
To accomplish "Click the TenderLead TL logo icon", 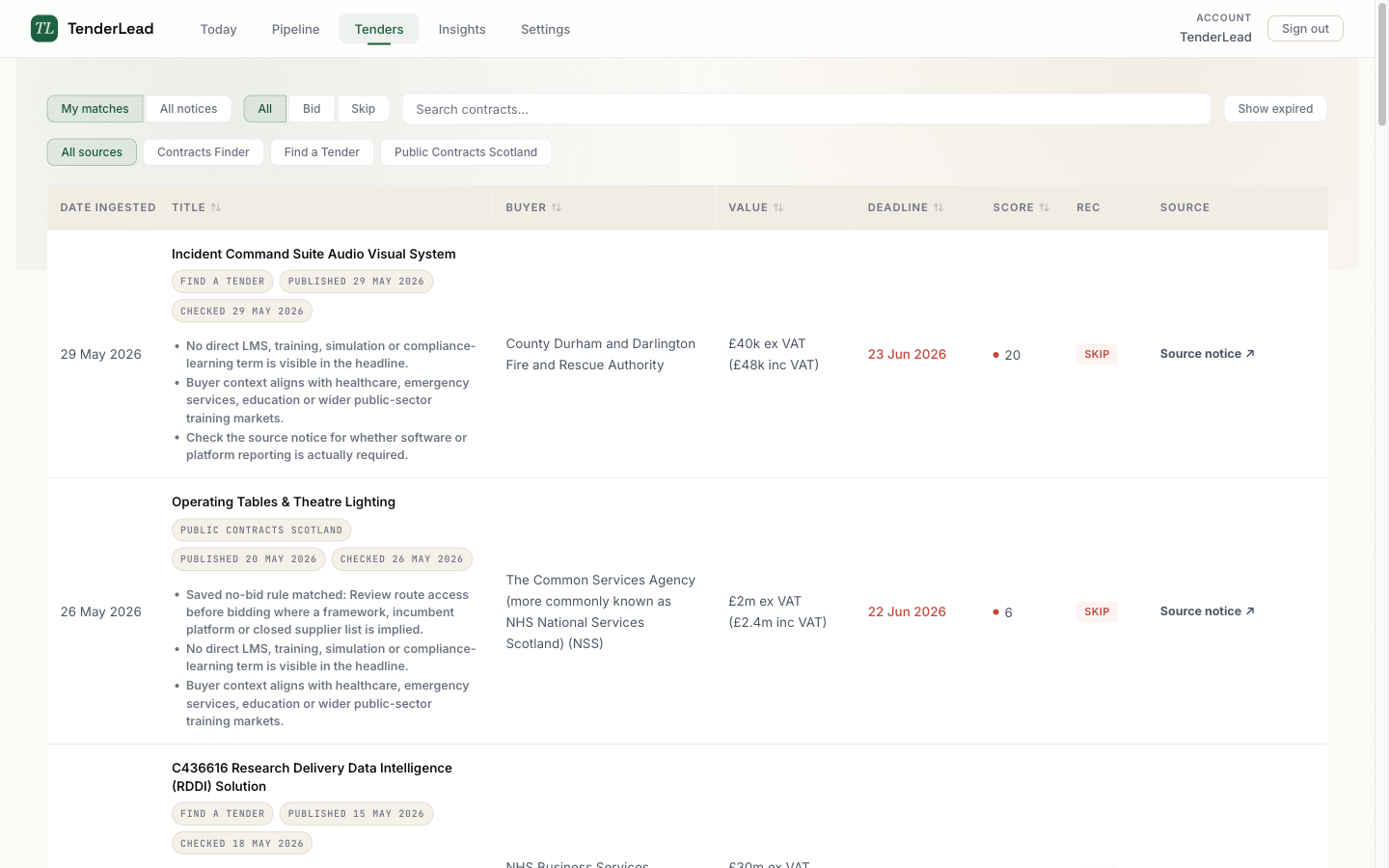I will click(x=44, y=28).
